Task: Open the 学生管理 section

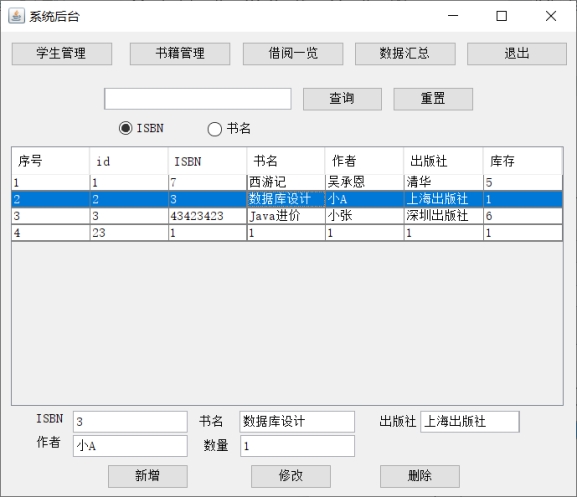Action: click(x=62, y=54)
